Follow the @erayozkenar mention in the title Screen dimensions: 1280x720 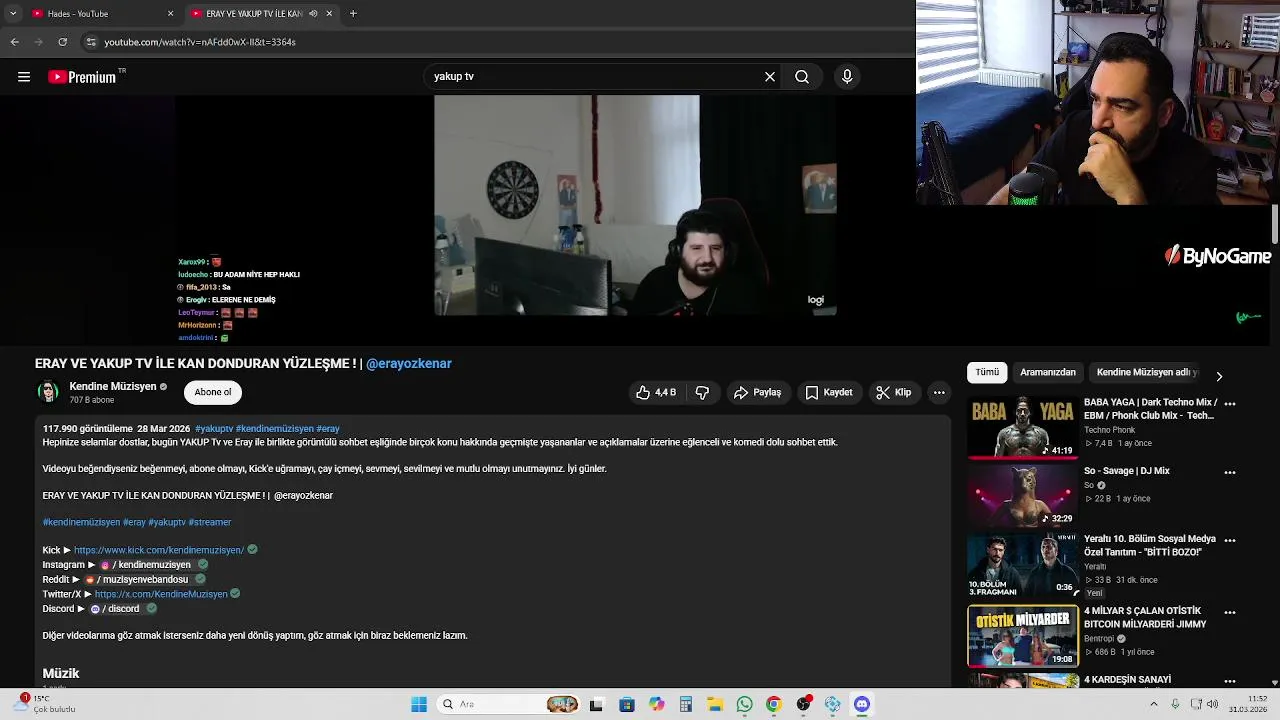click(409, 364)
